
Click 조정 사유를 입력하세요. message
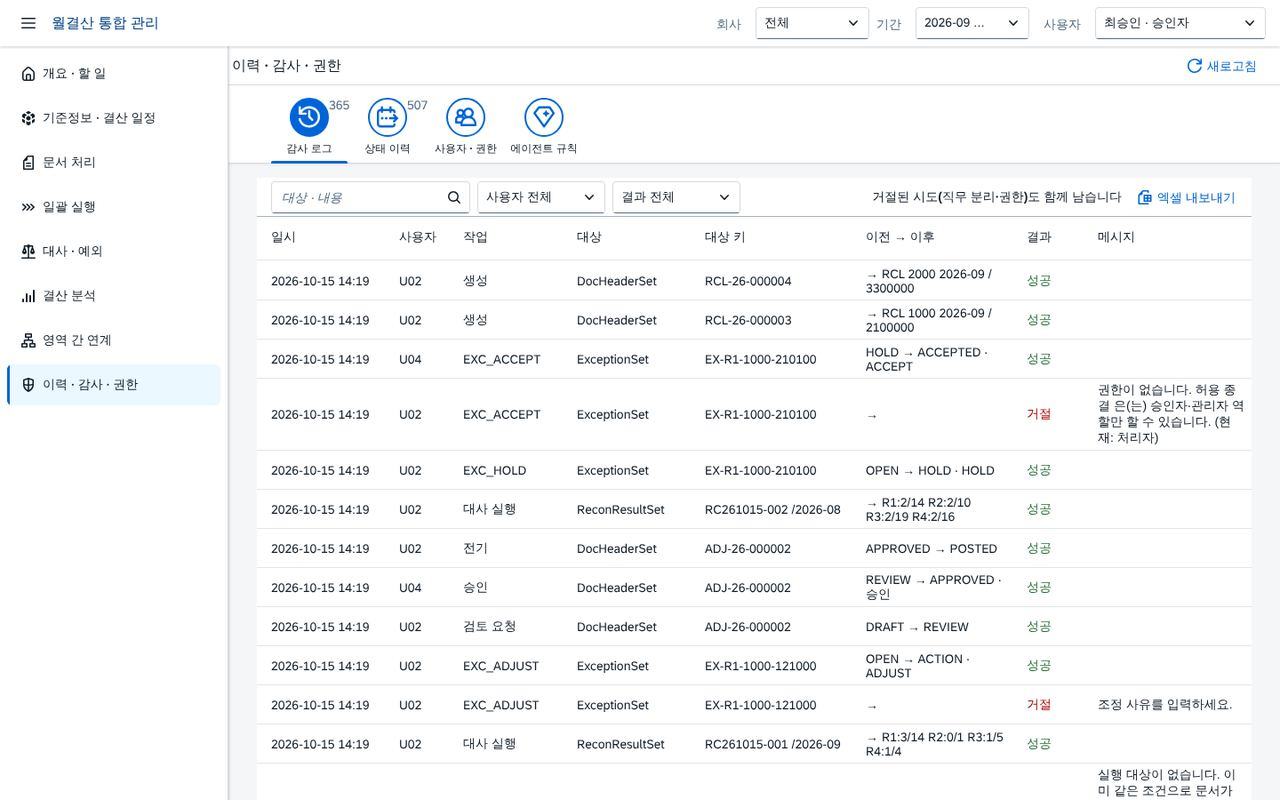click(1165, 705)
